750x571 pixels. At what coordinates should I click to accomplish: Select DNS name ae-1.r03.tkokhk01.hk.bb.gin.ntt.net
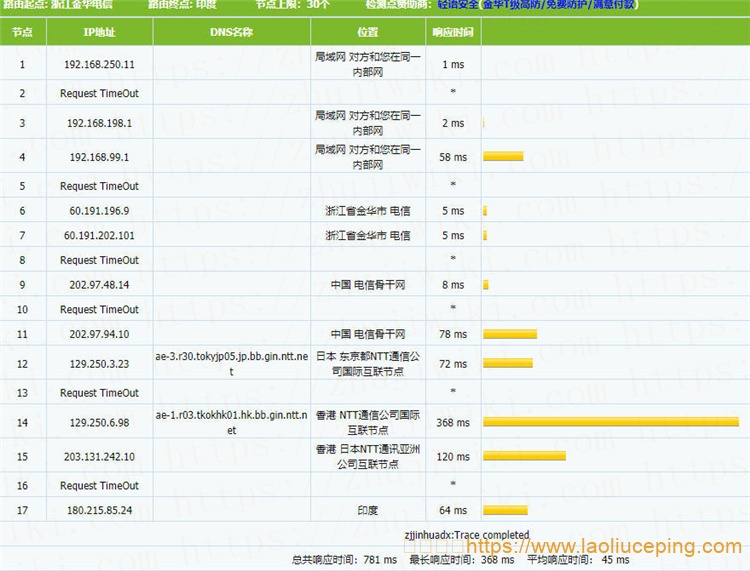(x=232, y=423)
